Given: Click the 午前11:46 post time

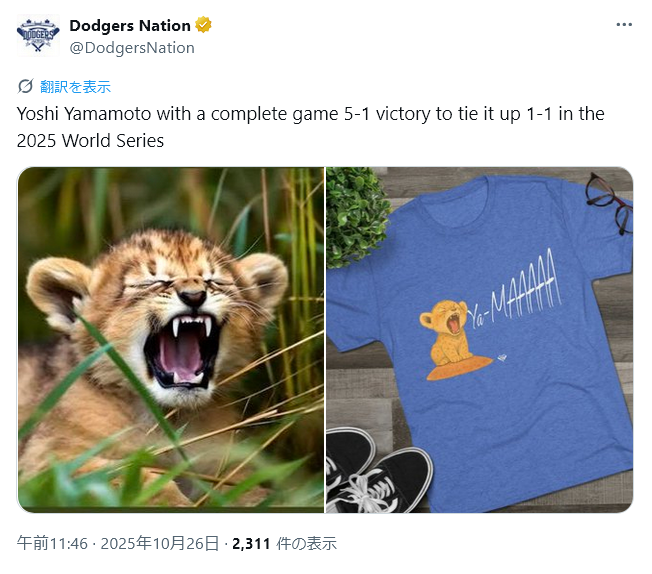Looking at the screenshot, I should tap(51, 544).
